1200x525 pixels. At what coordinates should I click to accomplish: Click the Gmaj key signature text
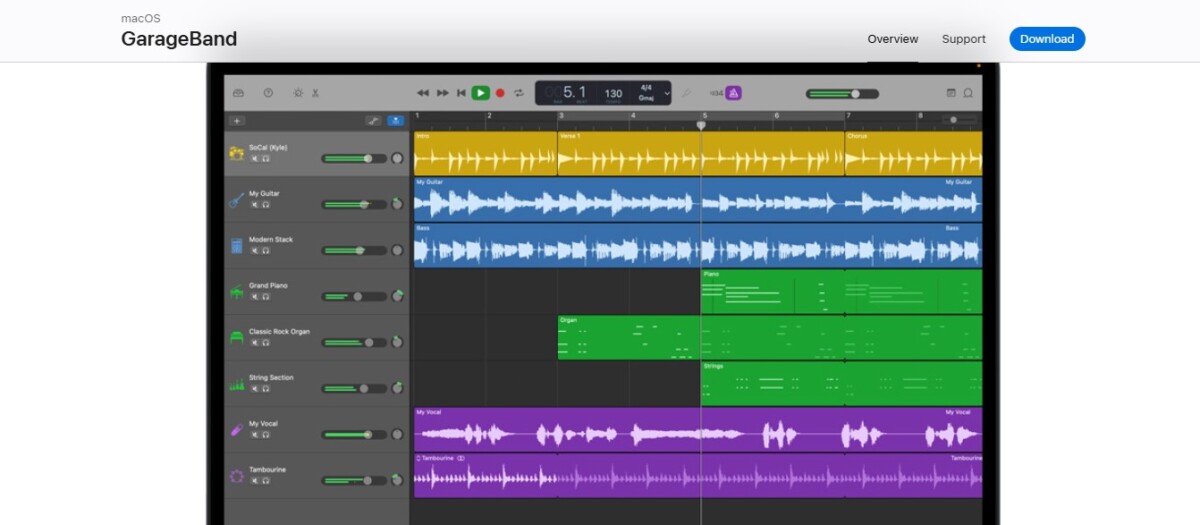point(646,97)
